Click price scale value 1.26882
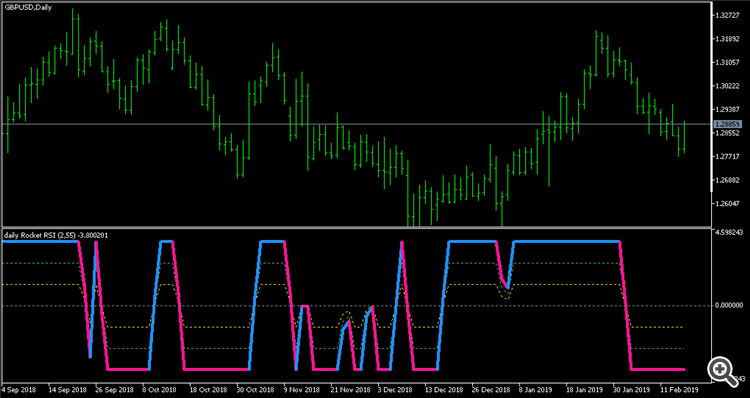The width and height of the screenshot is (750, 398). pos(728,180)
